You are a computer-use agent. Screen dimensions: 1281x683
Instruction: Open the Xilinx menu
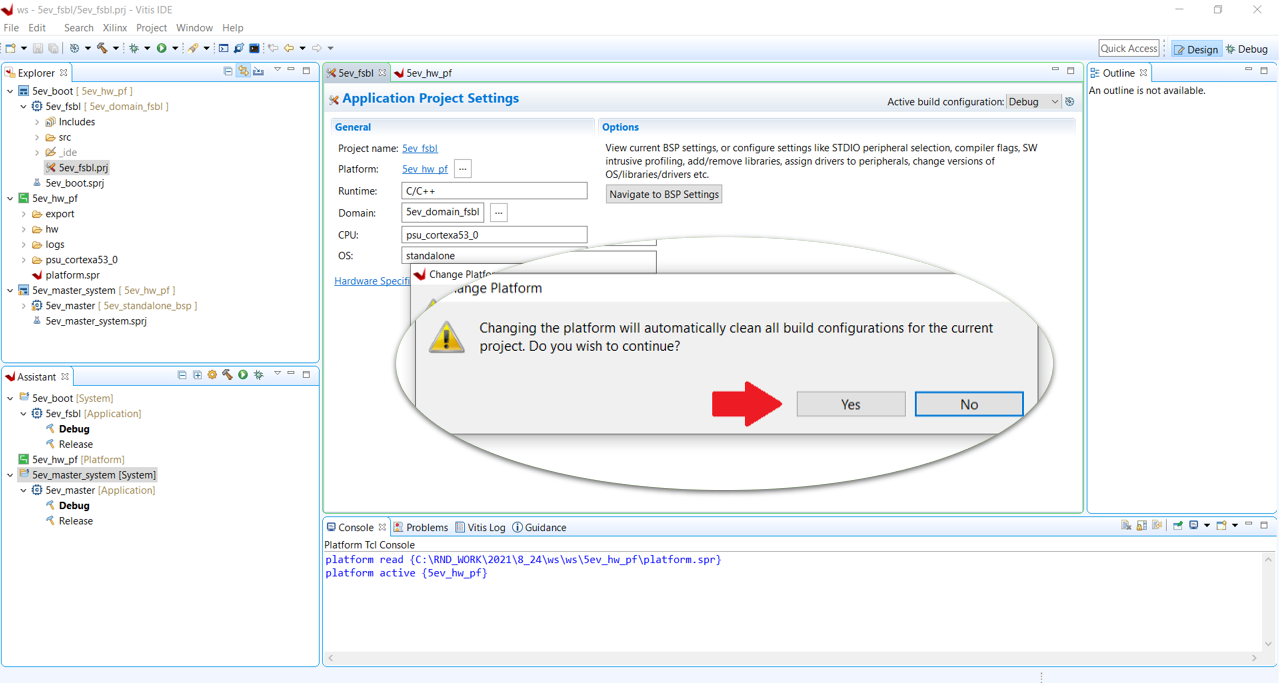click(x=114, y=28)
